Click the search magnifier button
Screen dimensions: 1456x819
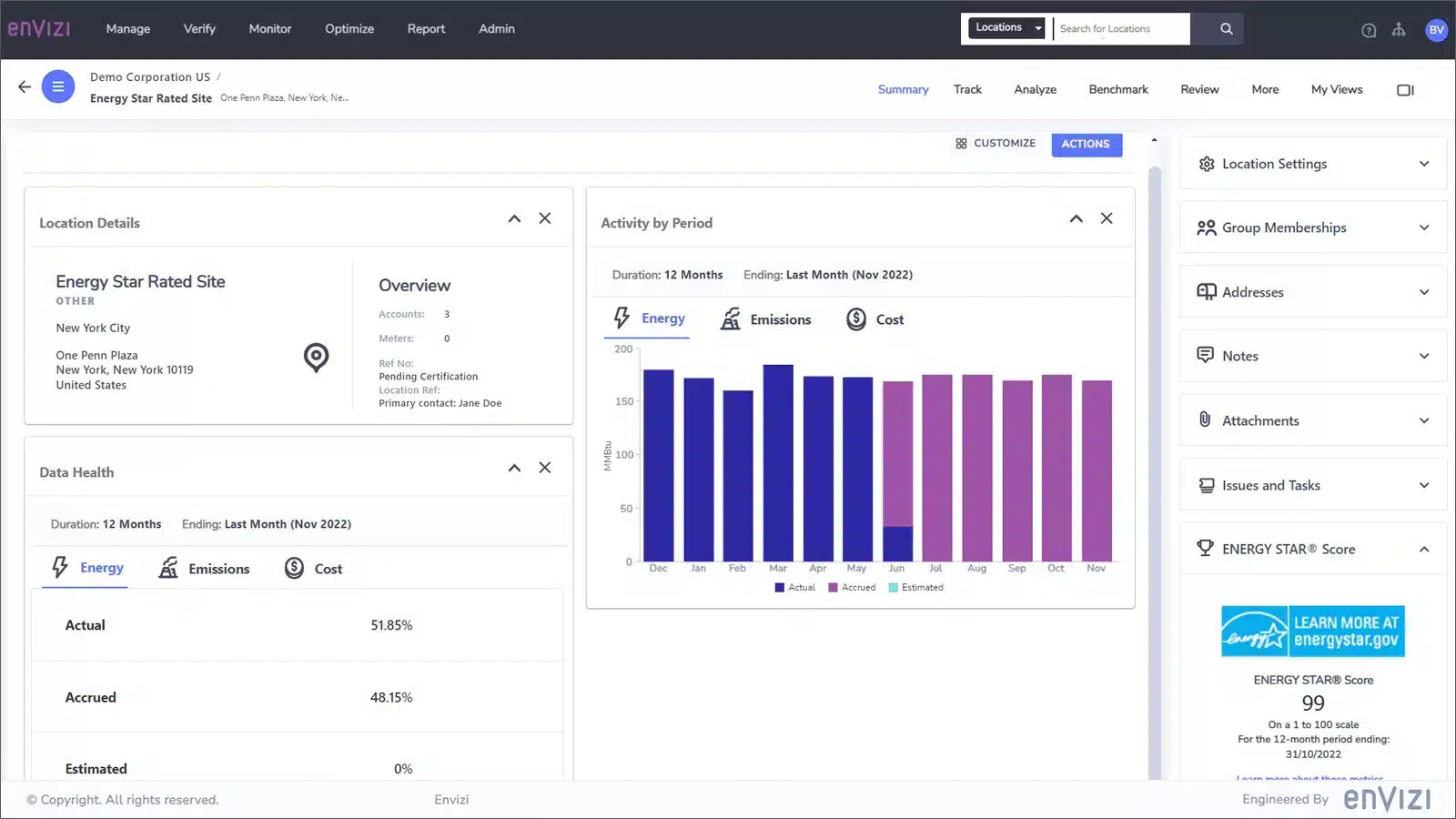(x=1226, y=29)
